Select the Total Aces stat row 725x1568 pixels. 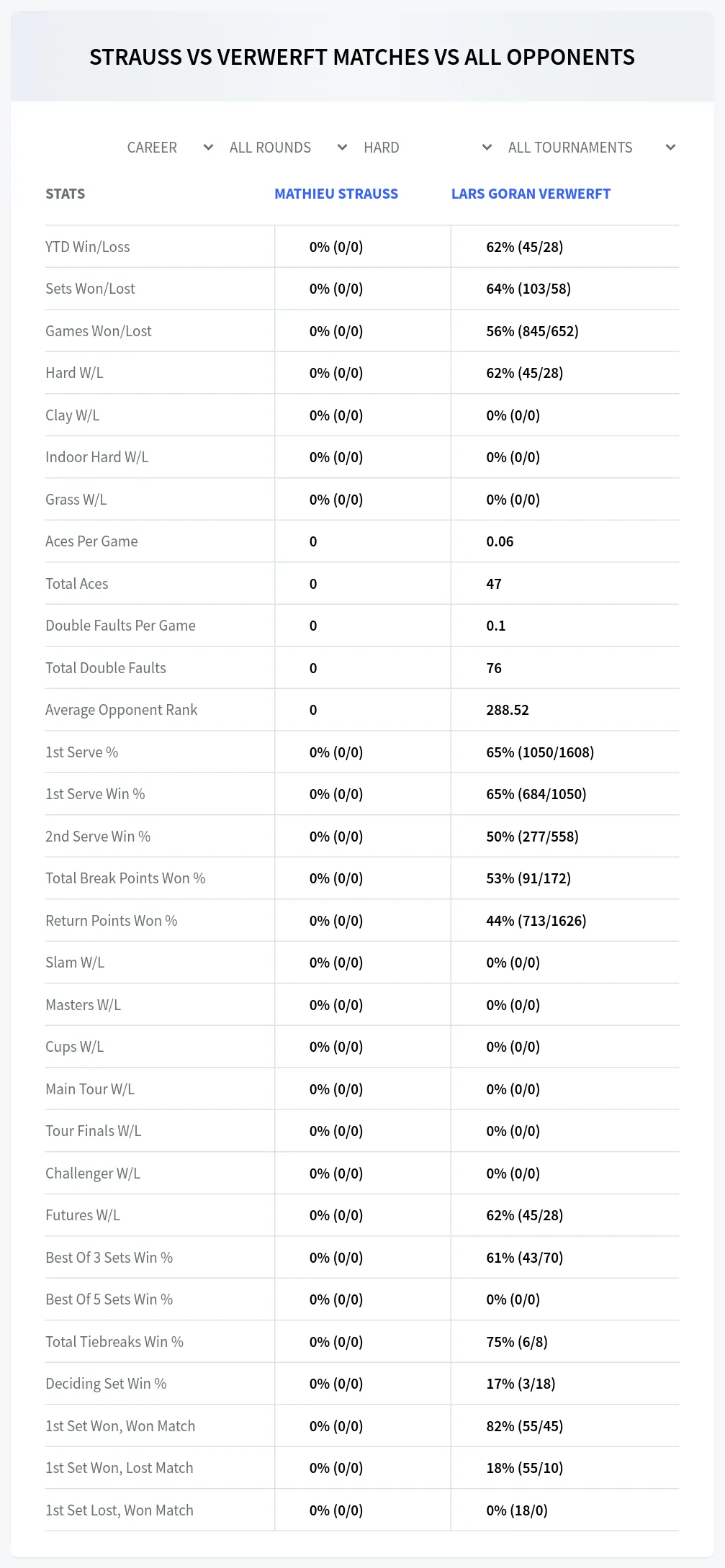pos(362,584)
